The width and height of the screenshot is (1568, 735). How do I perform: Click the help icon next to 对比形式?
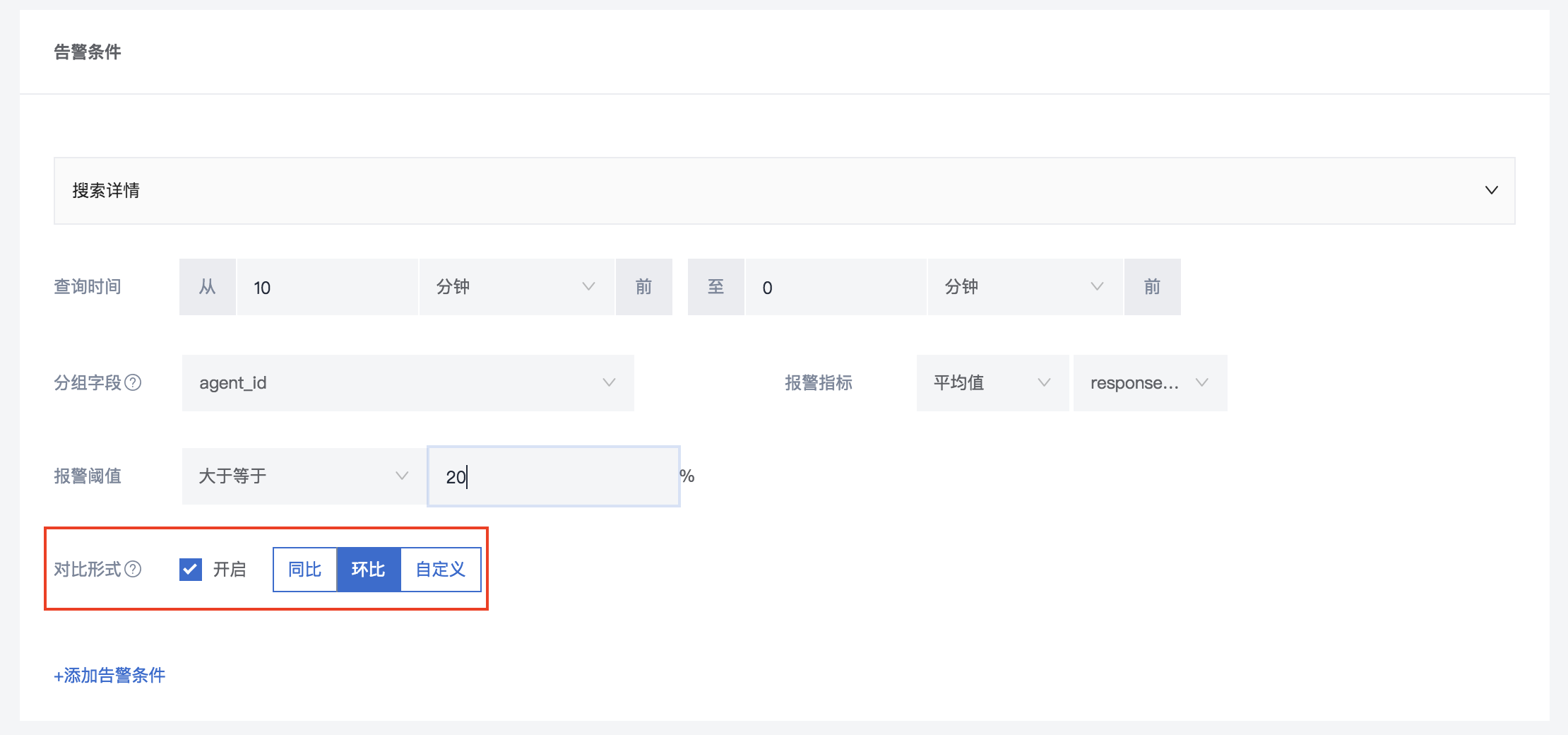133,569
